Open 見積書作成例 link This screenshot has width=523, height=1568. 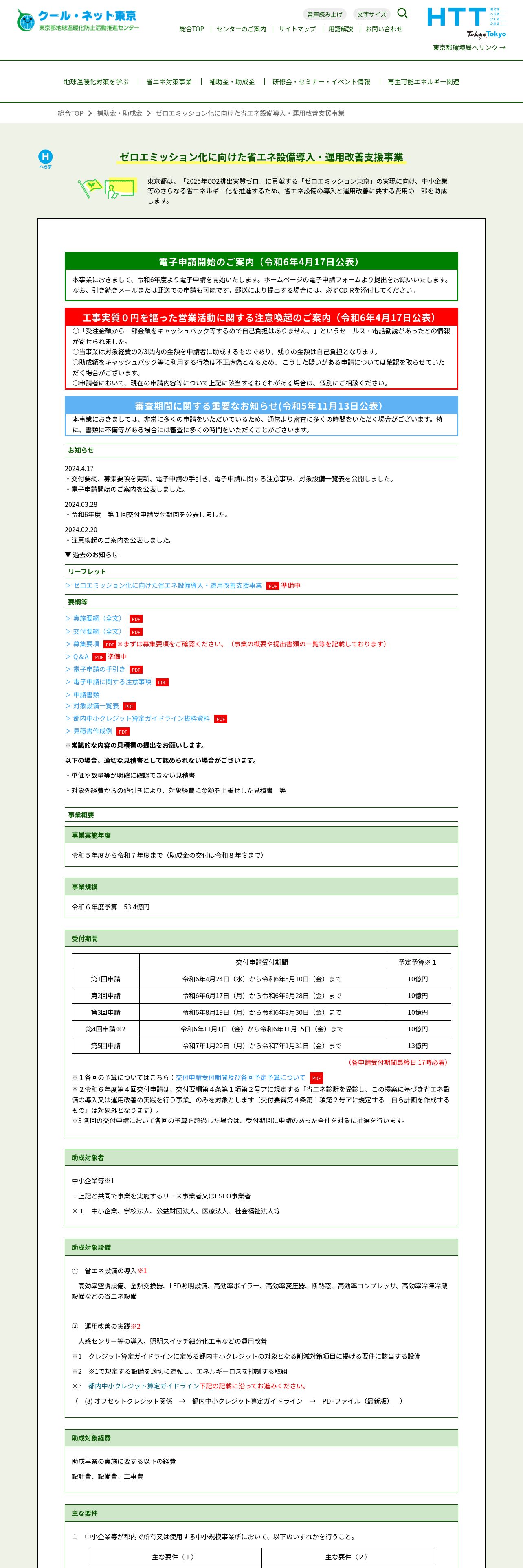click(92, 731)
